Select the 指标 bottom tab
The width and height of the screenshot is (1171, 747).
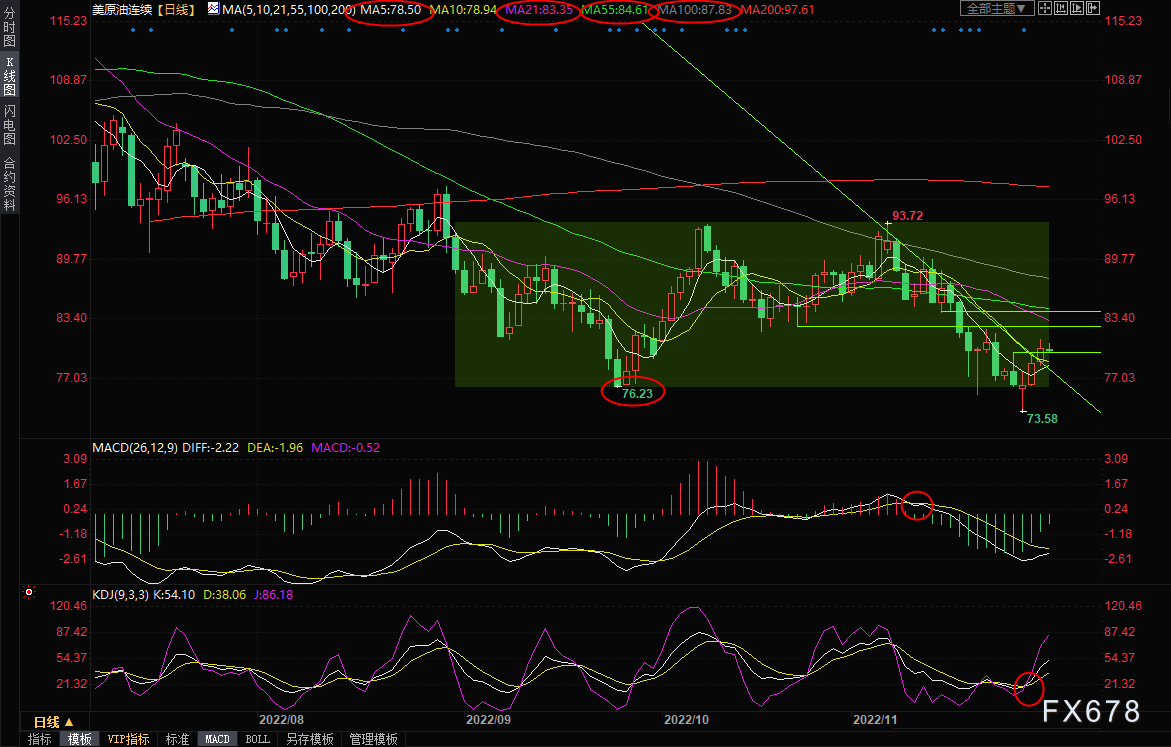click(x=40, y=739)
